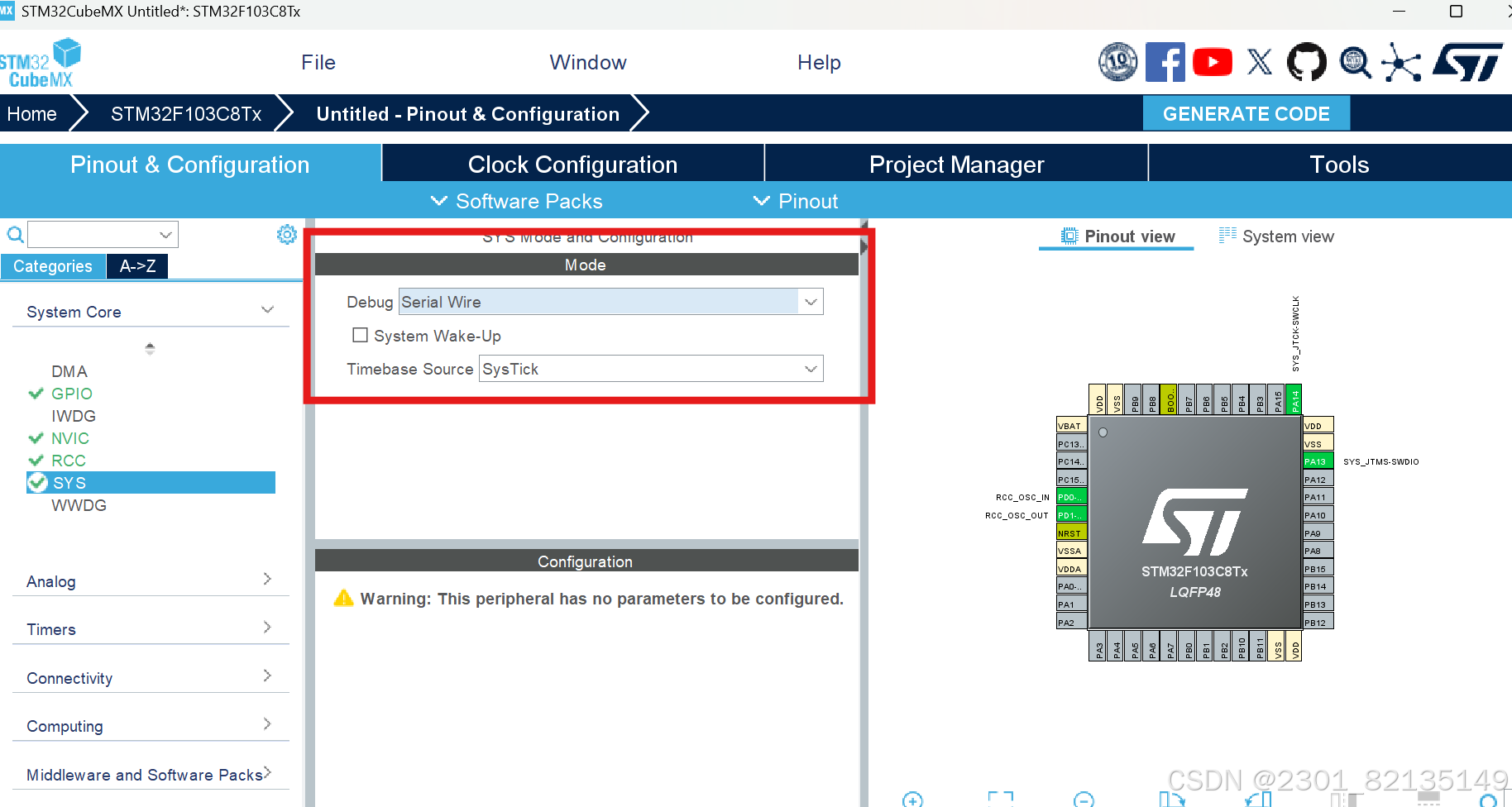Open the search magnifier icon above Categories

[x=15, y=235]
